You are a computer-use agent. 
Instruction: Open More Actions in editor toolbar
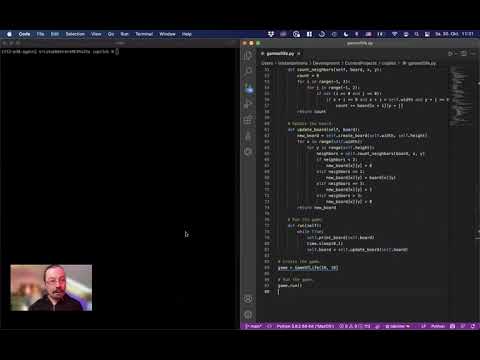point(473,53)
